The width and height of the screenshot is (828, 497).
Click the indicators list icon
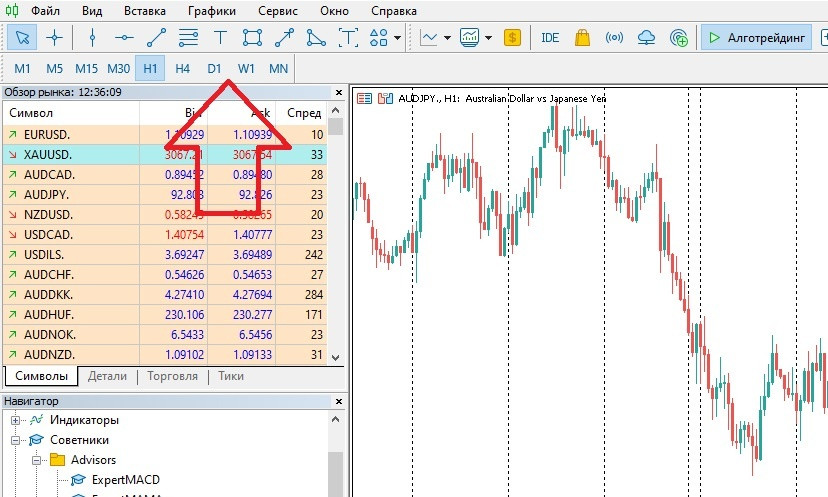[469, 37]
